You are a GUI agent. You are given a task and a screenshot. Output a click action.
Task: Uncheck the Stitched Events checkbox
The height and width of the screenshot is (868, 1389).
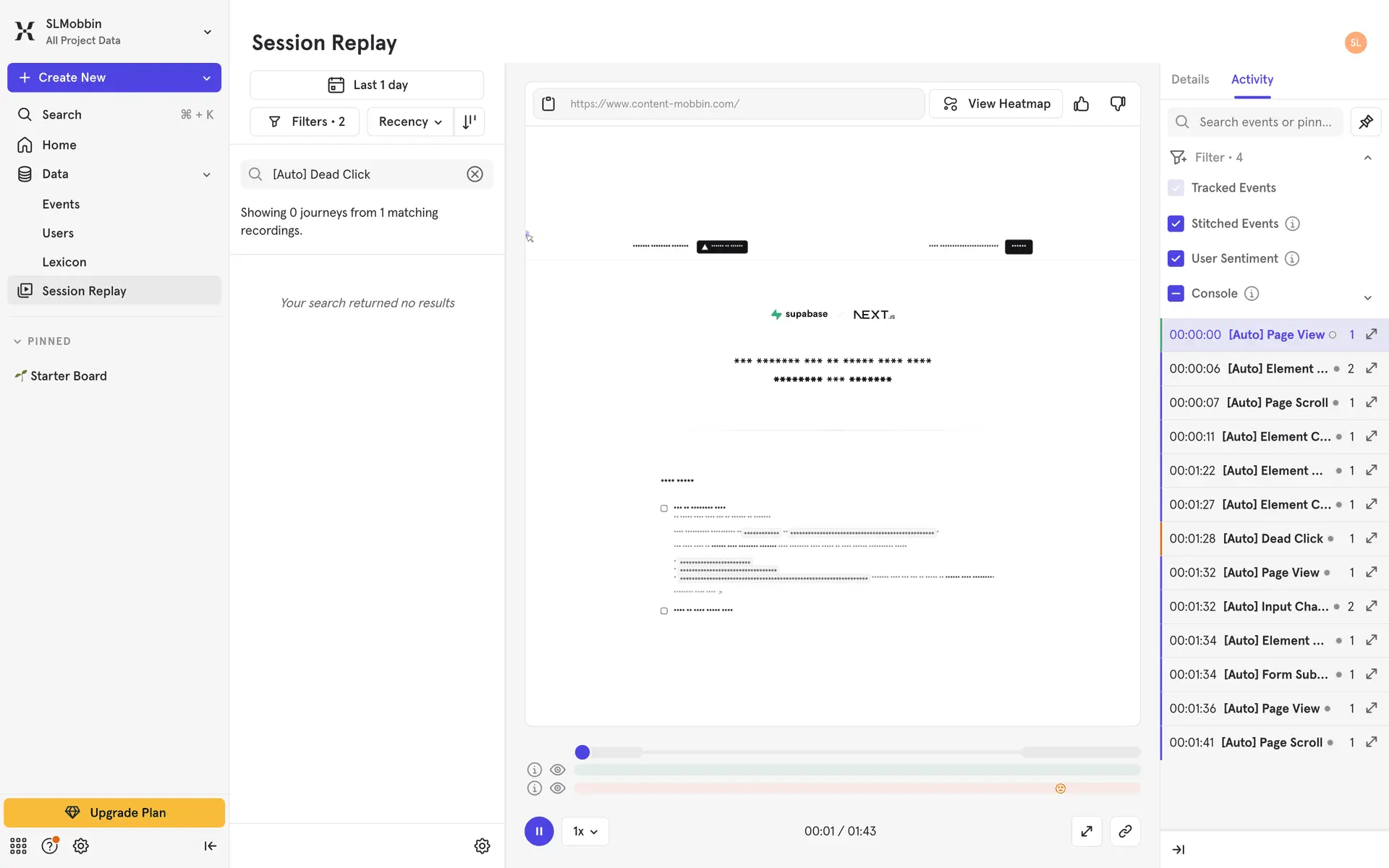[x=1176, y=224]
